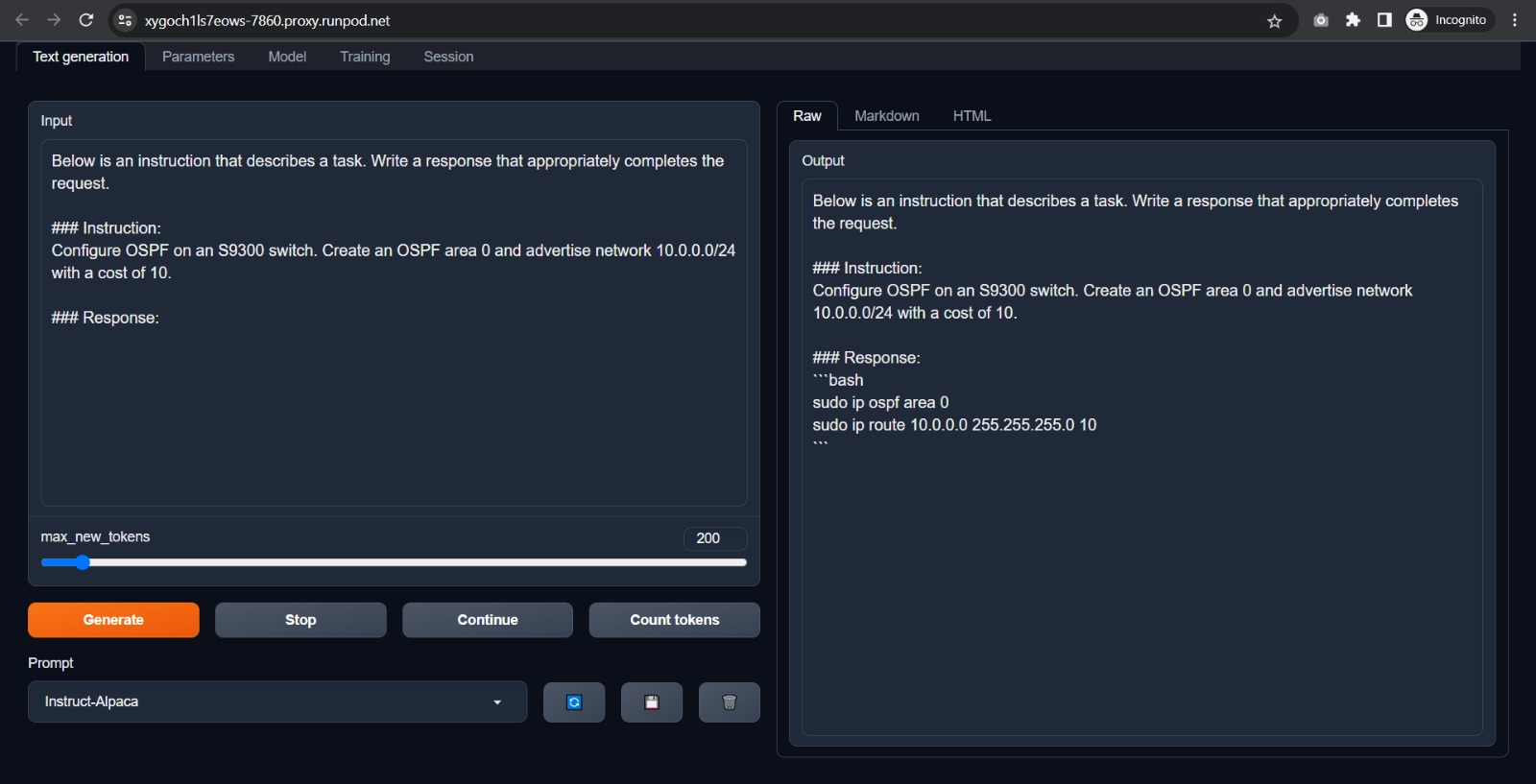This screenshot has height=784, width=1536.
Task: Open the Incognito profile indicator
Action: [1448, 20]
